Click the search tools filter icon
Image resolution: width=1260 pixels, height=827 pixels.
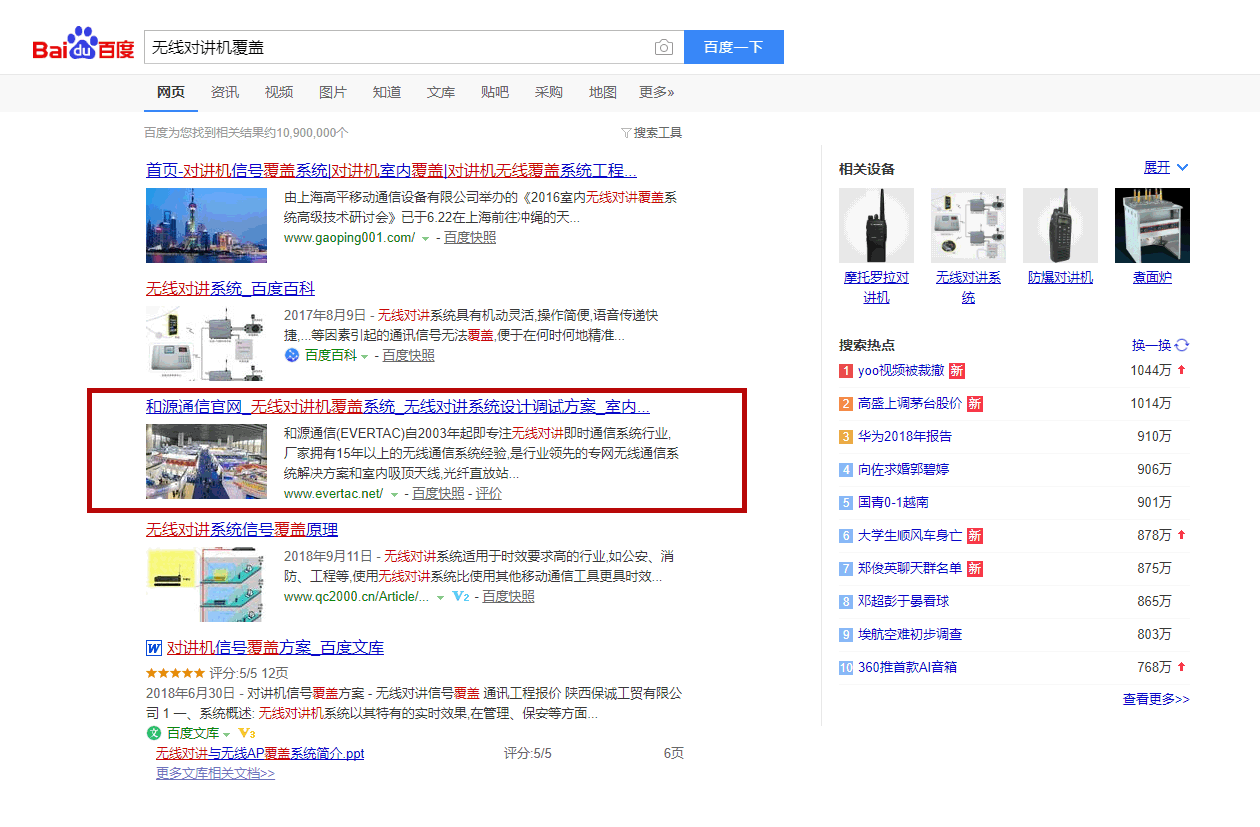point(626,133)
